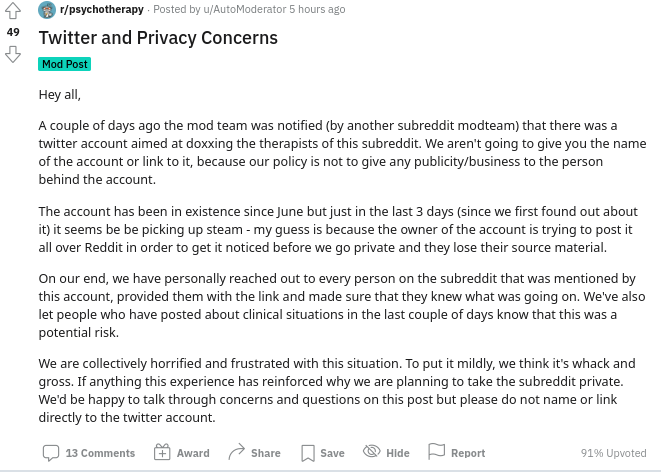This screenshot has width=661, height=472.
Task: Choose the Report text label
Action: [x=468, y=453]
